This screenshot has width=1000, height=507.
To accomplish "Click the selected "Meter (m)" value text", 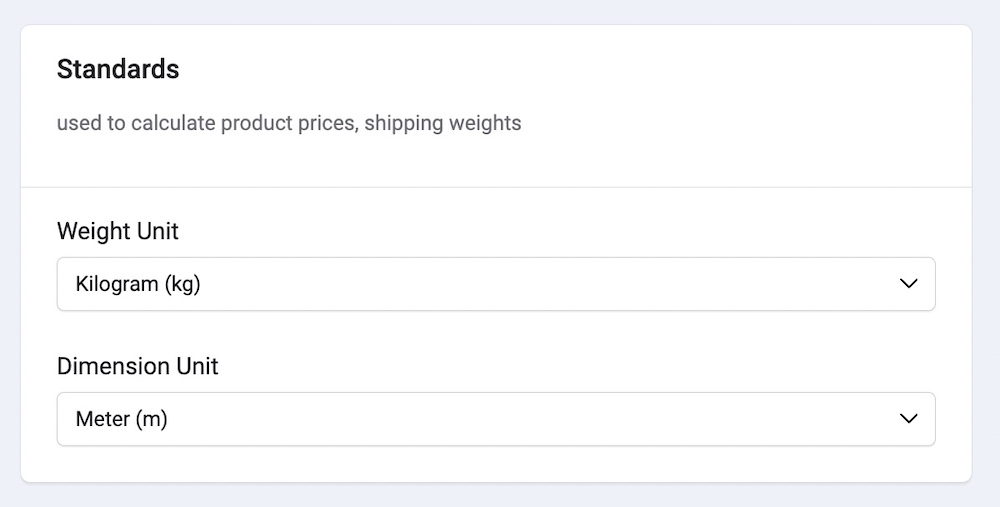I will tap(121, 419).
